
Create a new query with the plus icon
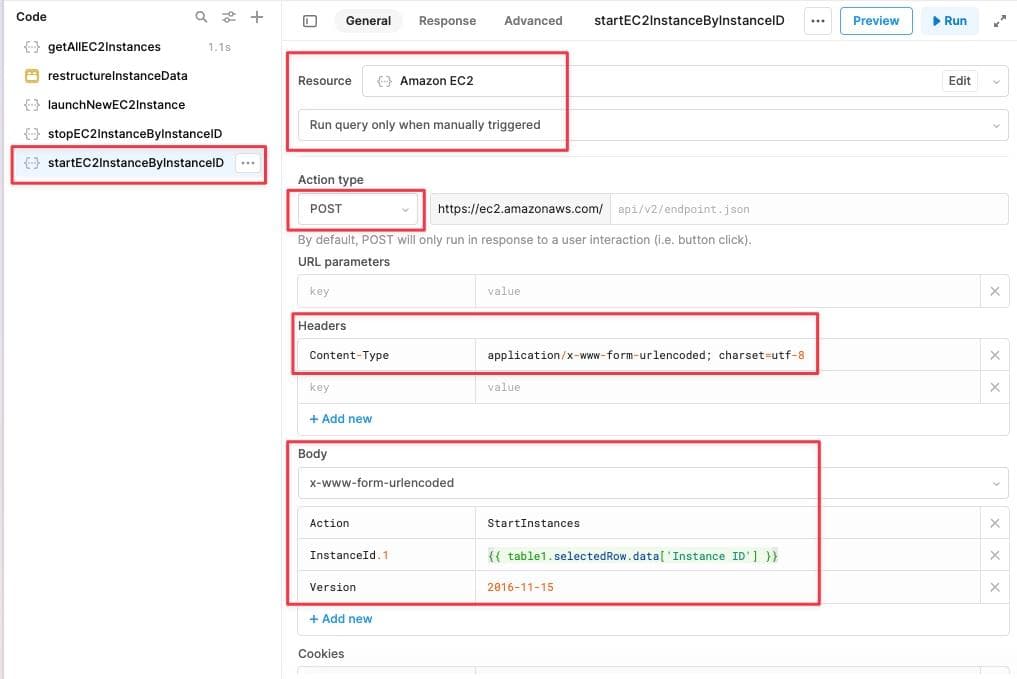pyautogui.click(x=256, y=17)
